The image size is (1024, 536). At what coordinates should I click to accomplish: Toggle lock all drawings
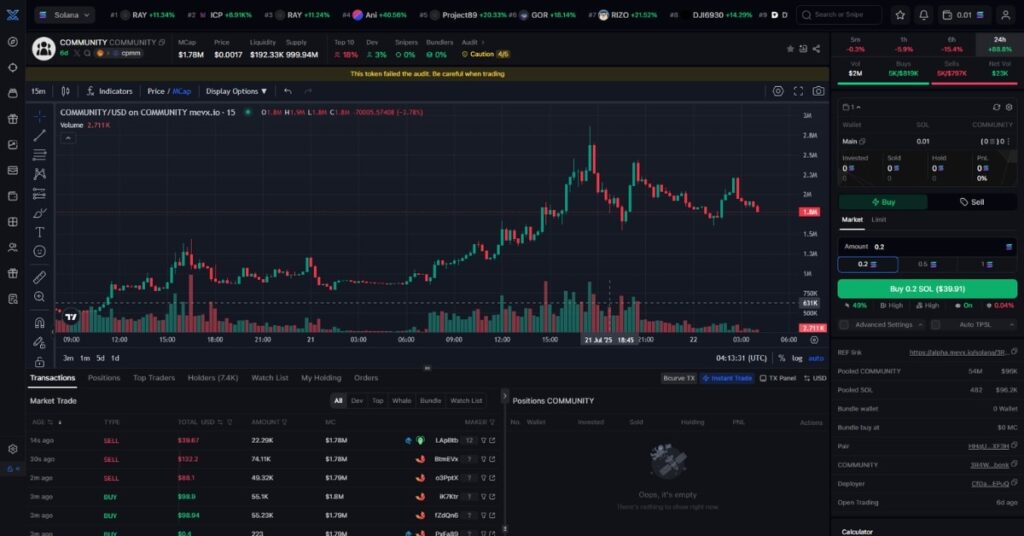[40, 362]
